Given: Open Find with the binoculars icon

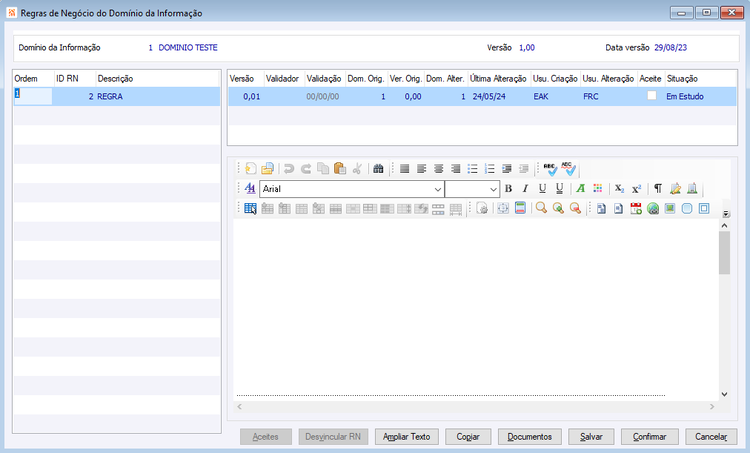Looking at the screenshot, I should click(378, 168).
